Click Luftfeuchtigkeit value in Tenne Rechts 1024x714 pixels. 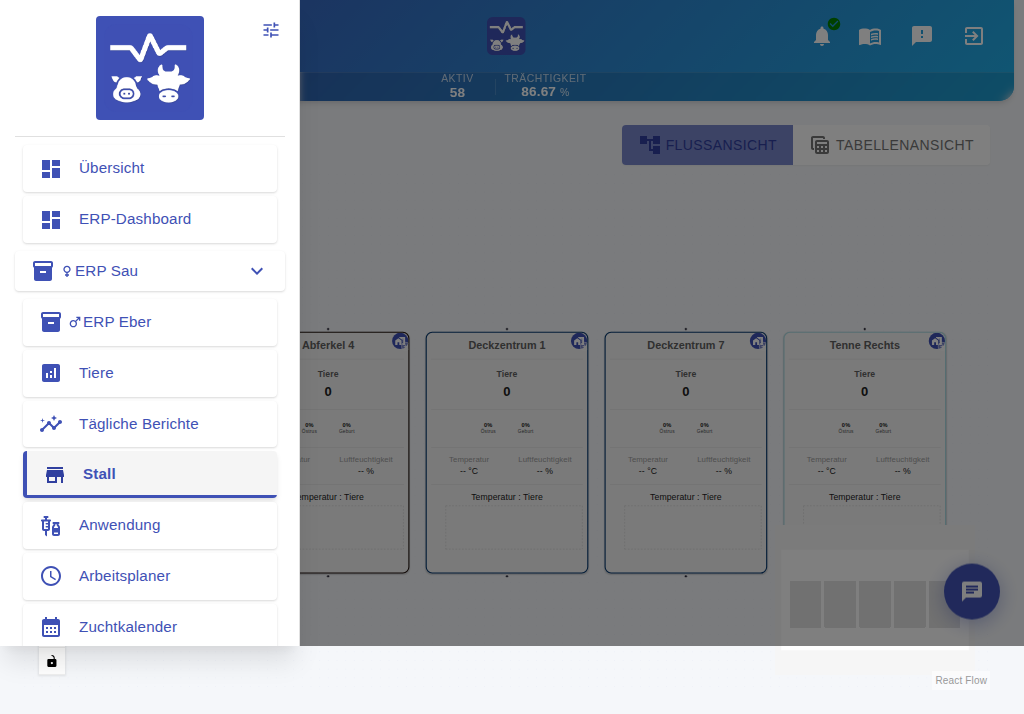point(903,471)
